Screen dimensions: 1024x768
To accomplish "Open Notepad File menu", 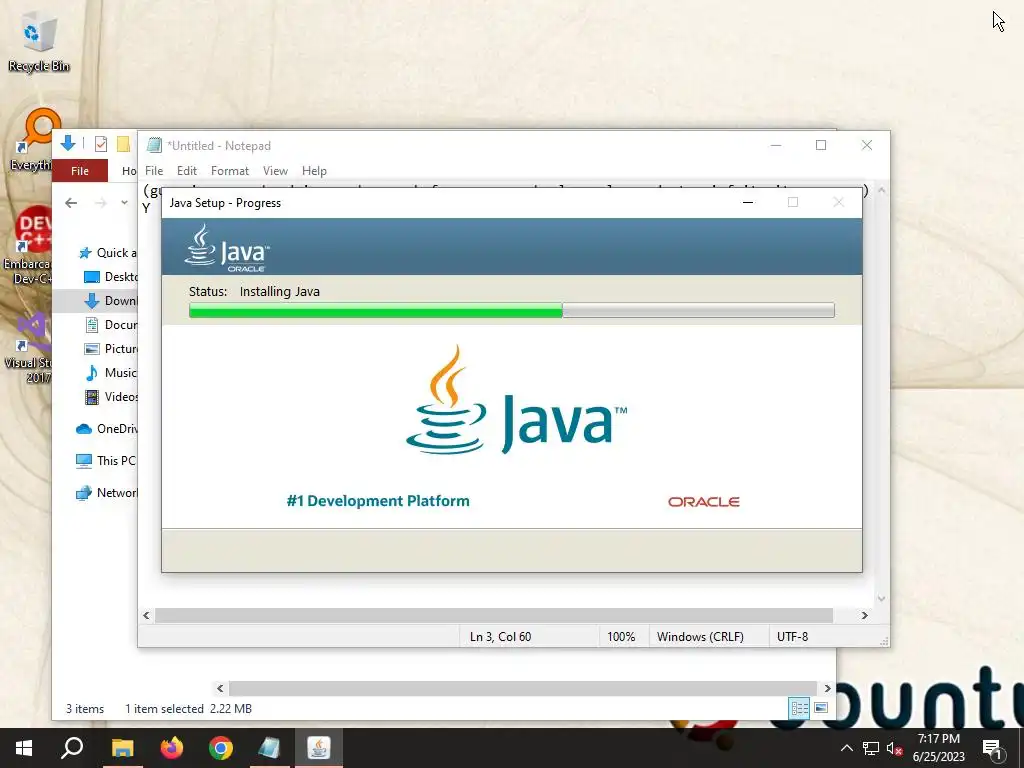I will point(154,171).
